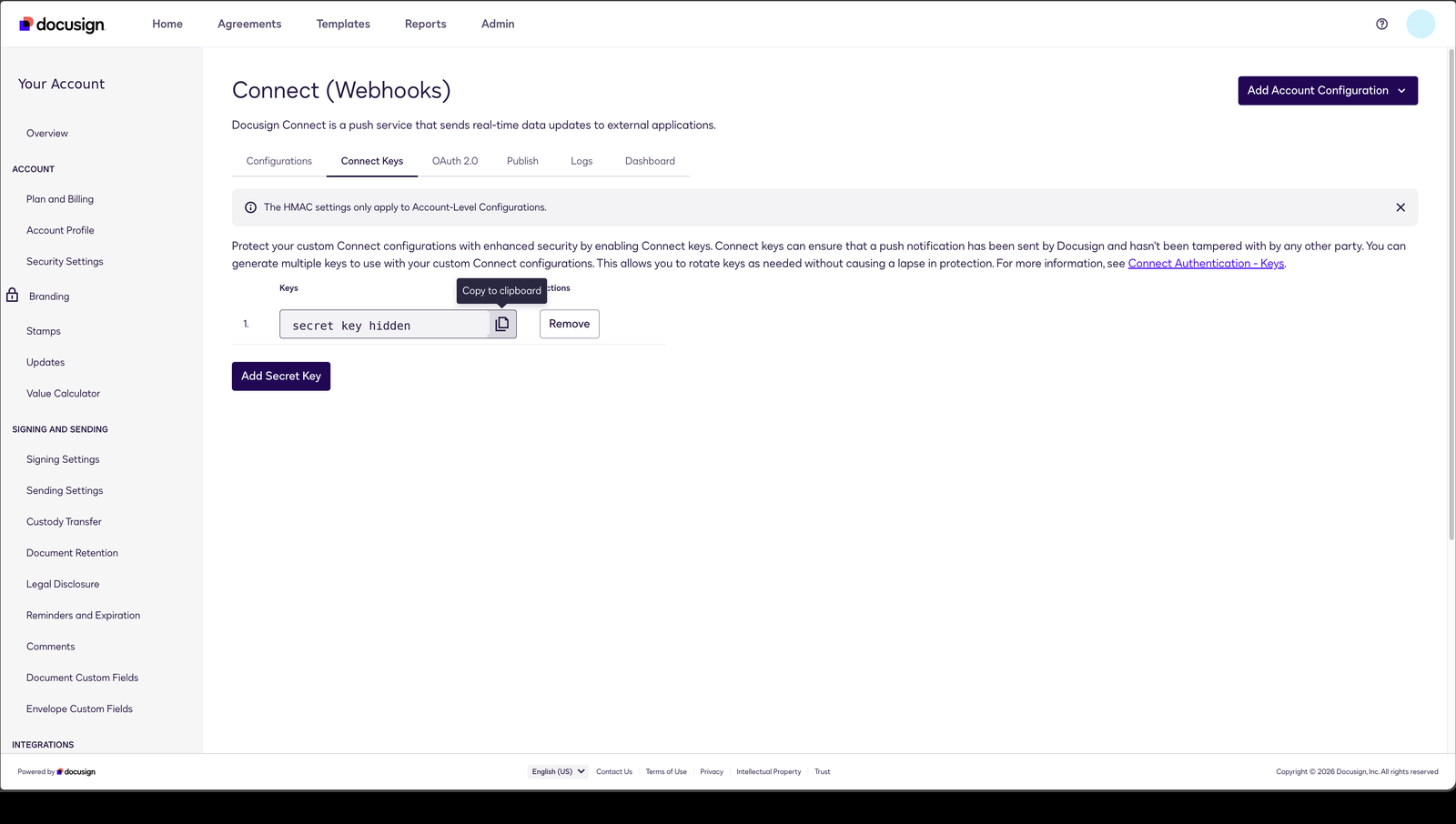Open Custody Transfer
The height and width of the screenshot is (824, 1456).
[x=64, y=522]
